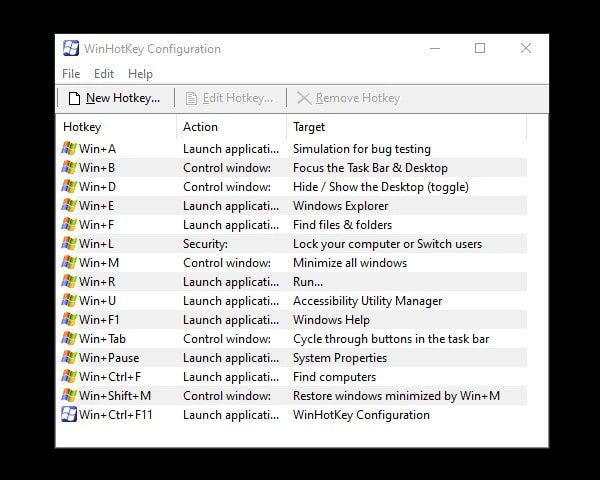This screenshot has width=600, height=480.
Task: Maximize the WinHotKey Configuration window
Action: tap(480, 48)
